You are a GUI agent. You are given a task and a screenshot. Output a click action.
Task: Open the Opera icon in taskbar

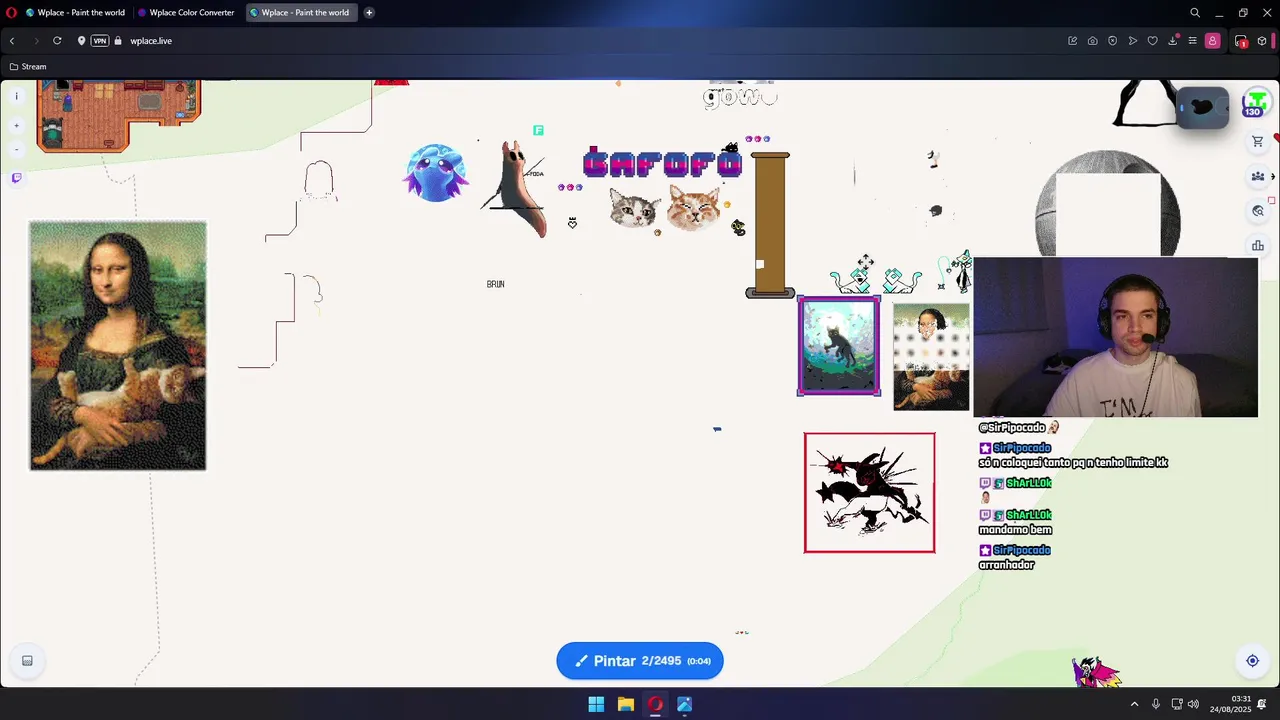coord(655,704)
